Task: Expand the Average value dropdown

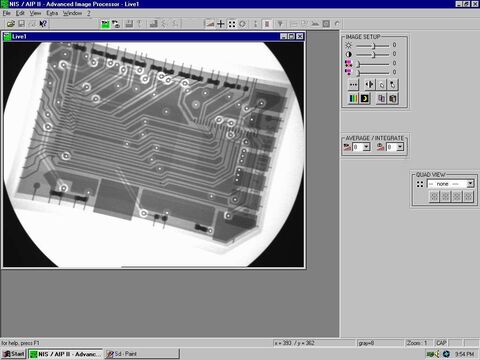Action: click(366, 147)
